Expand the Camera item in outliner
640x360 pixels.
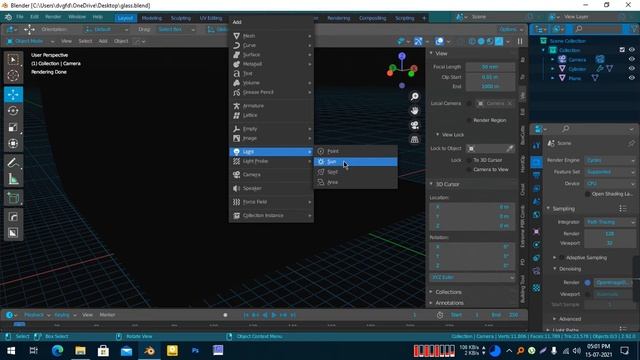click(553, 60)
